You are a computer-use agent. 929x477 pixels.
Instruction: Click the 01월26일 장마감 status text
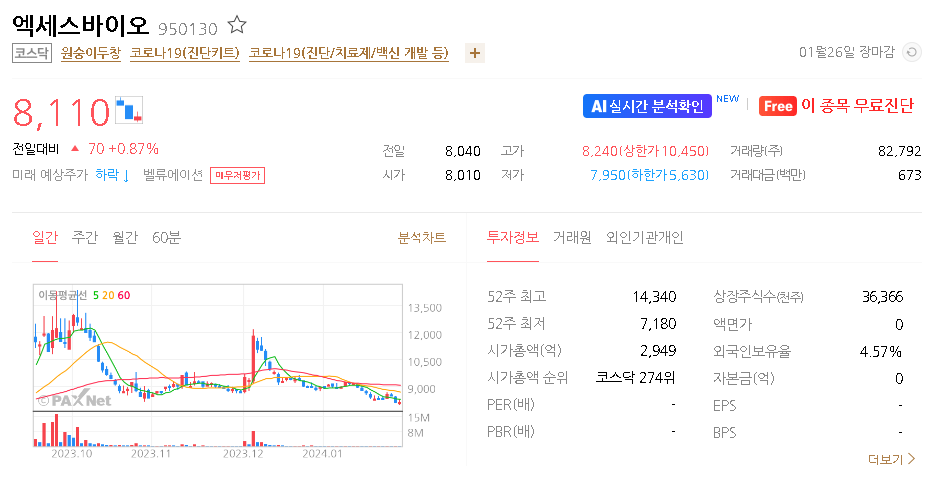coord(847,52)
